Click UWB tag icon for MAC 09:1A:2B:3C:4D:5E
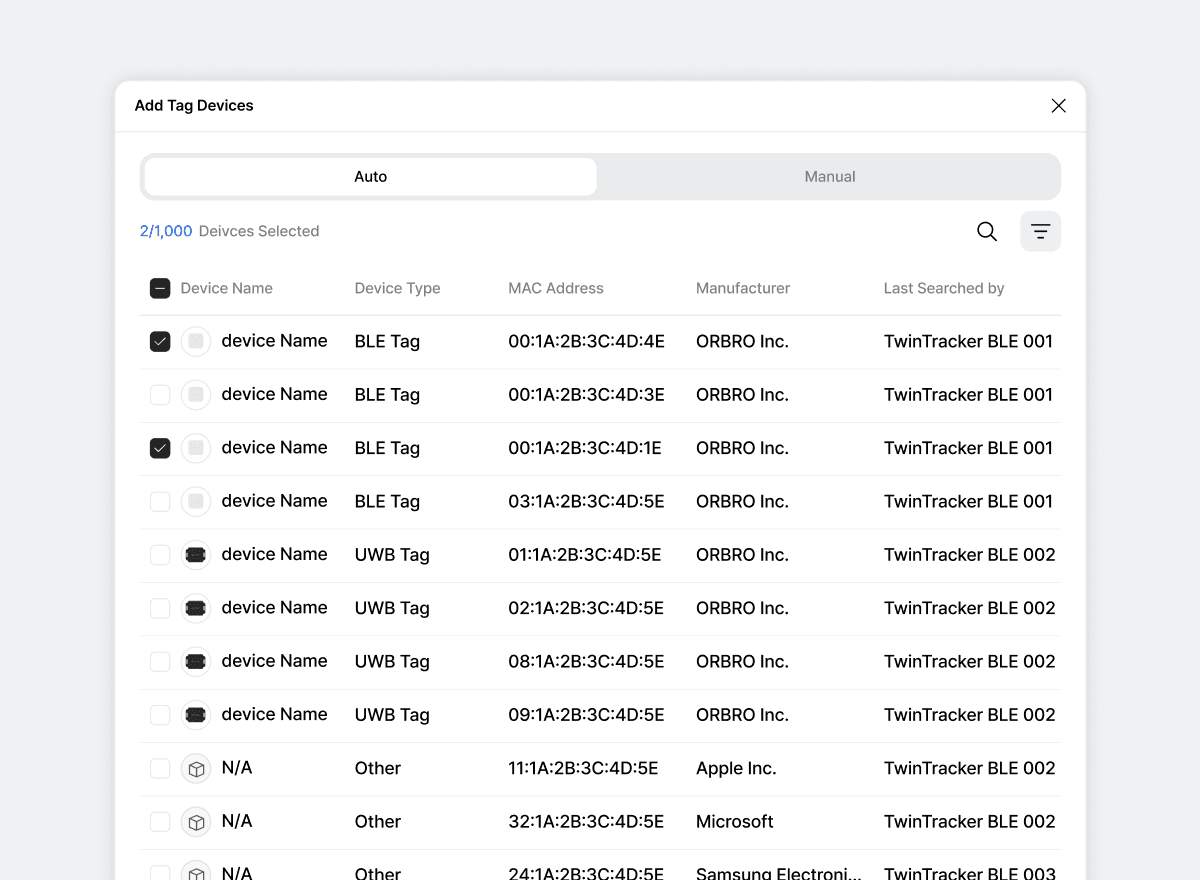 pos(196,715)
